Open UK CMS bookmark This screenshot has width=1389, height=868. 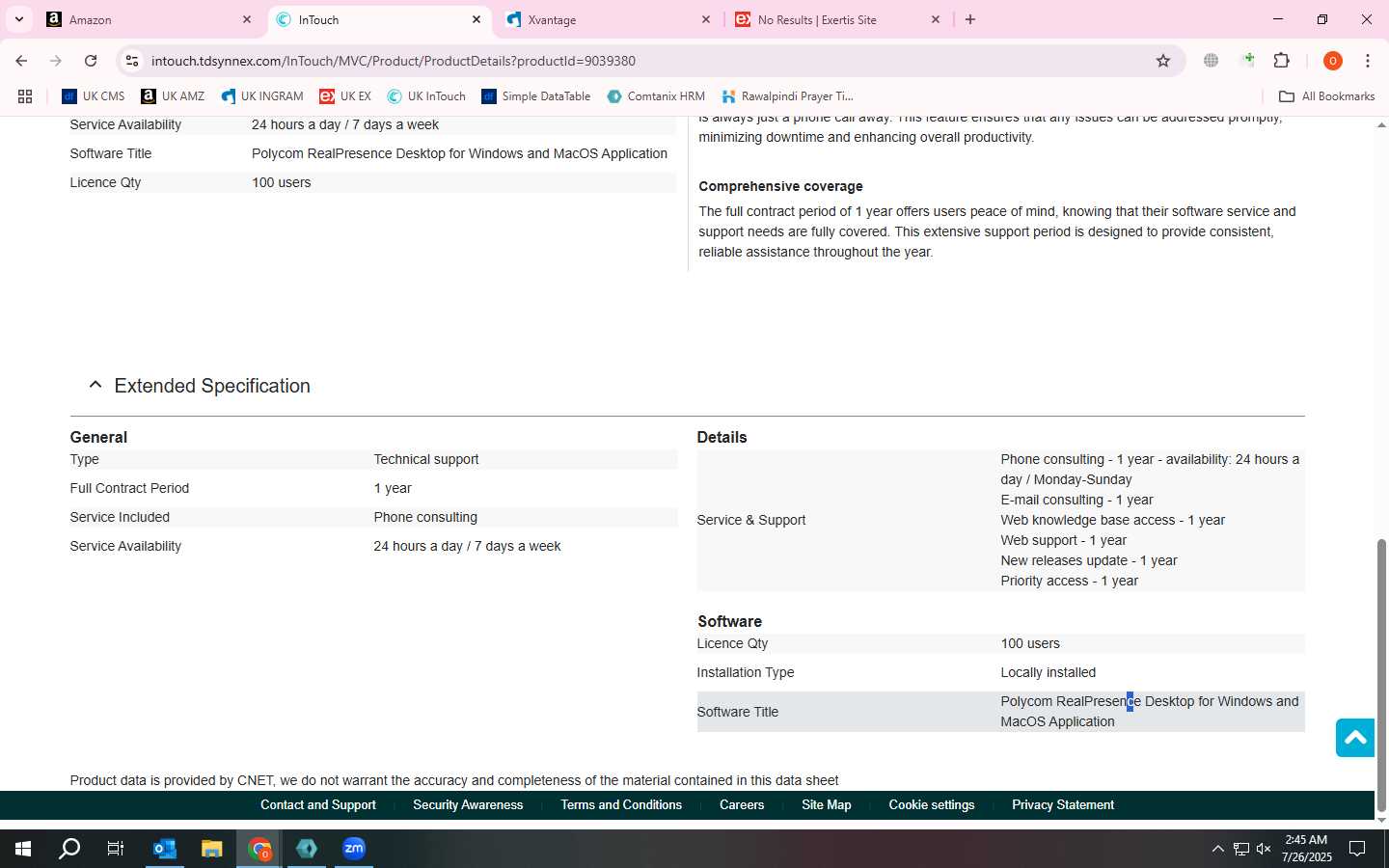coord(94,96)
